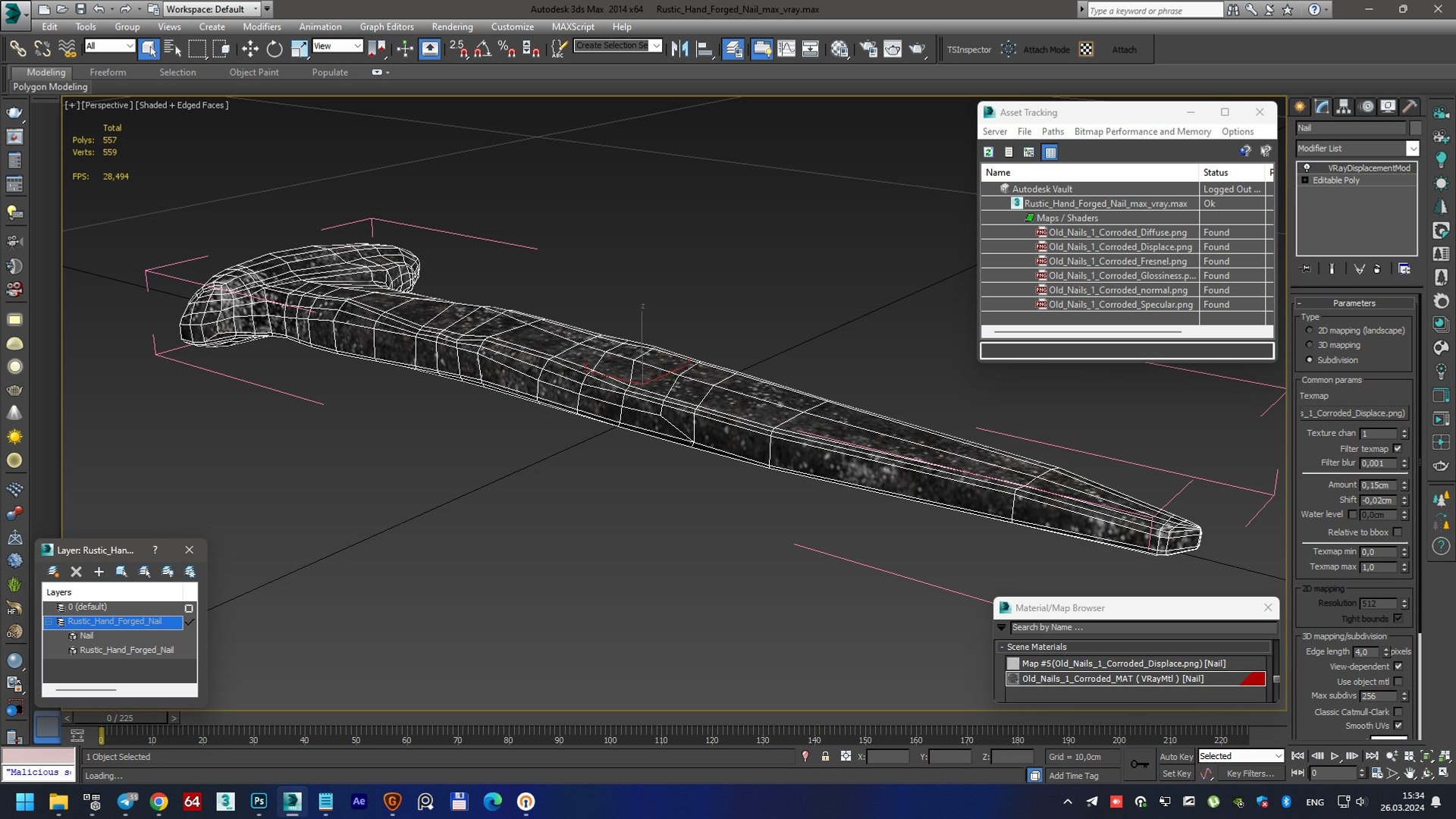Select 3D mapping radio button
The height and width of the screenshot is (819, 1456).
pyautogui.click(x=1309, y=345)
